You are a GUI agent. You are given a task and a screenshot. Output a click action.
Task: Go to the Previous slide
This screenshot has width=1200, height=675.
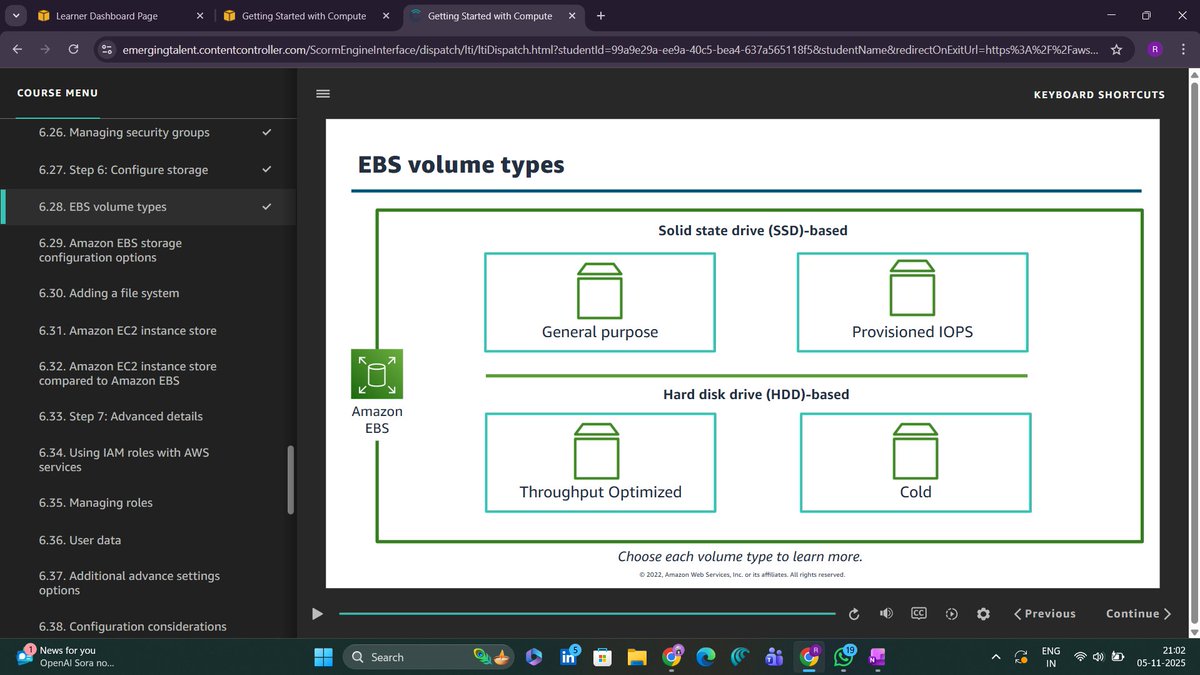(1045, 614)
